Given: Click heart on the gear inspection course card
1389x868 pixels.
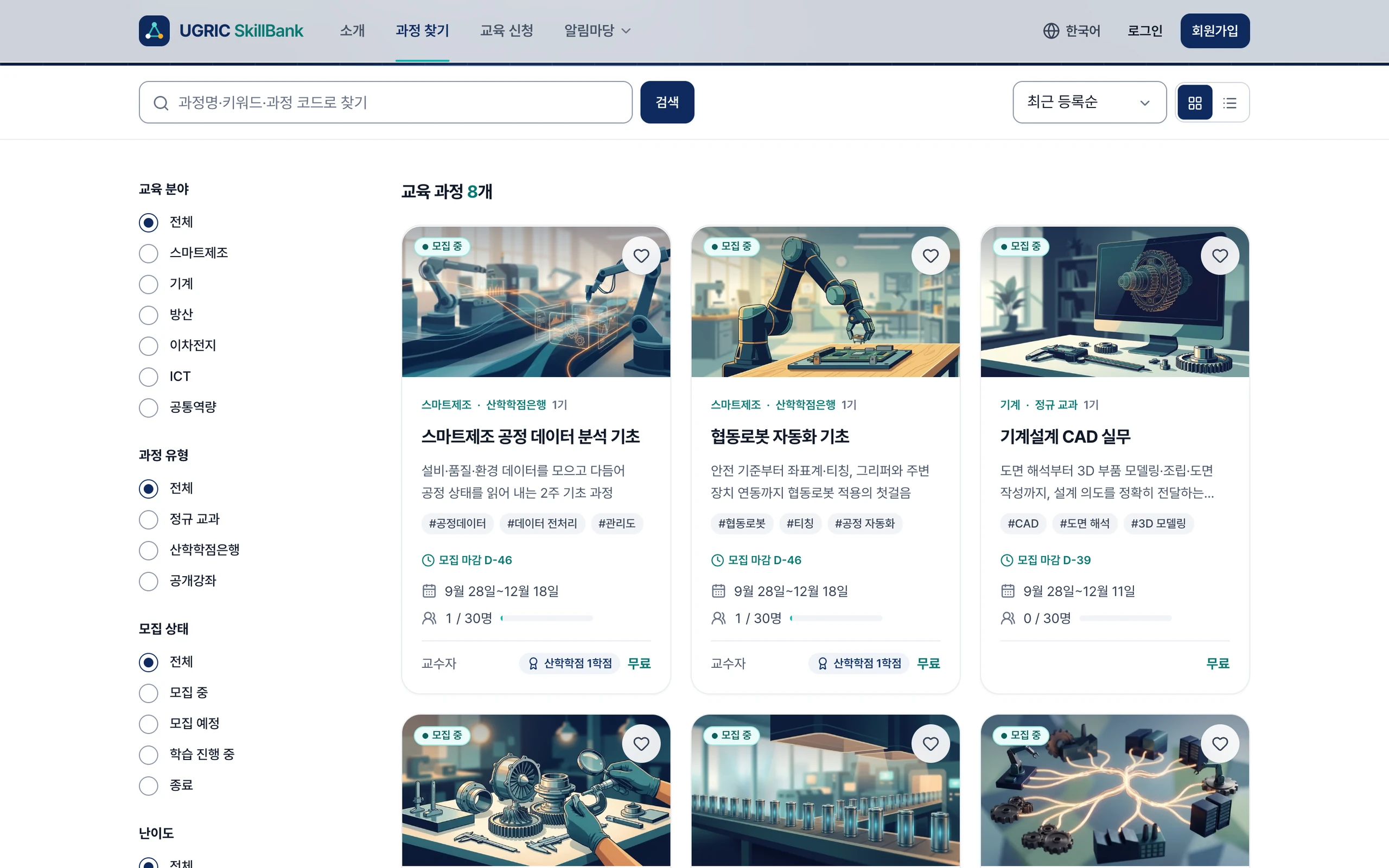Looking at the screenshot, I should pos(641,743).
